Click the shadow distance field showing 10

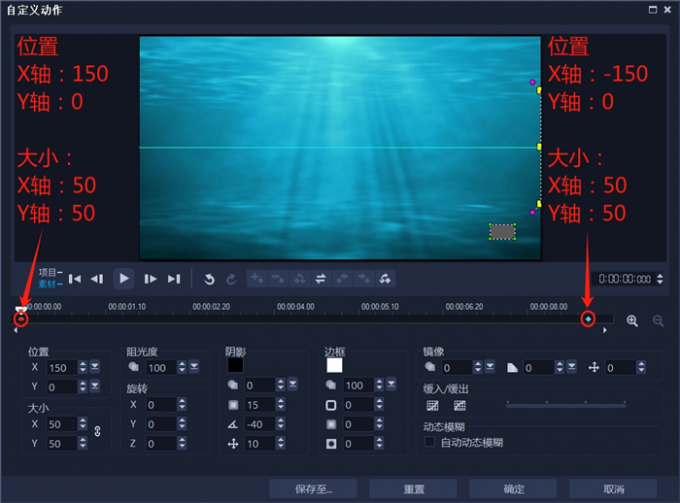[260, 443]
